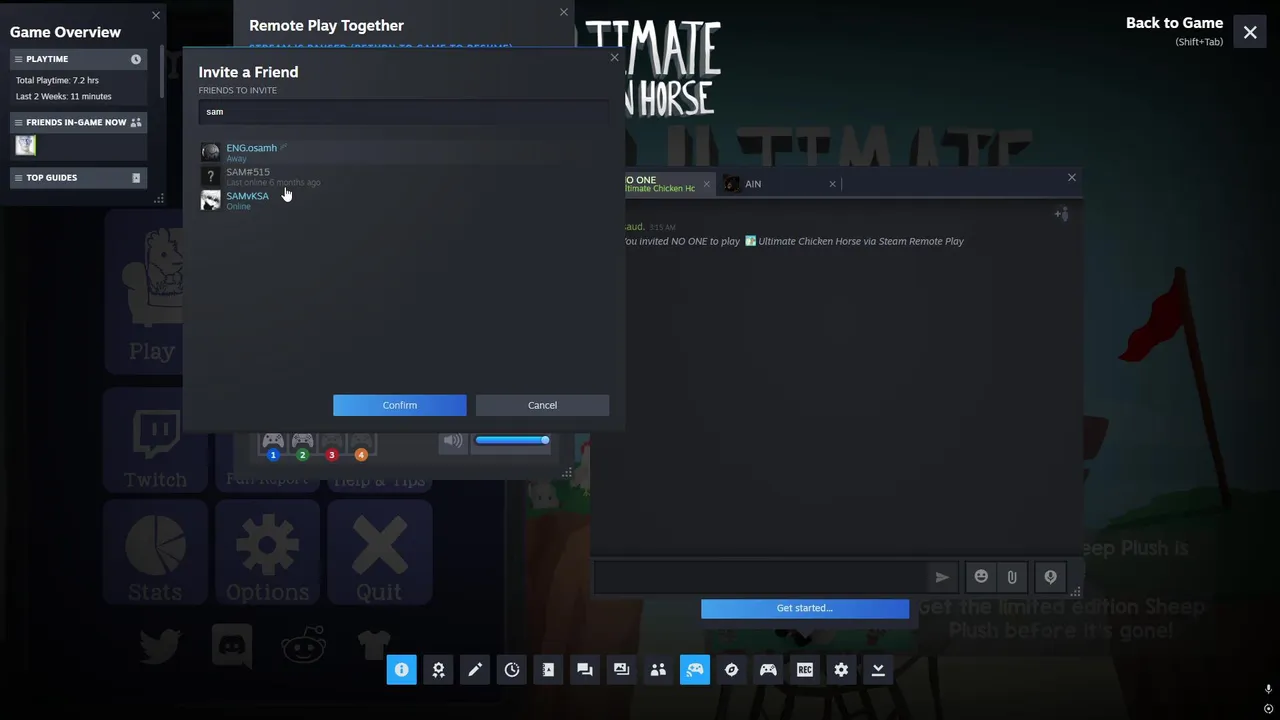The image size is (1280, 720).
Task: Open the t-shirt merch icon in game menu
Action: [x=375, y=645]
